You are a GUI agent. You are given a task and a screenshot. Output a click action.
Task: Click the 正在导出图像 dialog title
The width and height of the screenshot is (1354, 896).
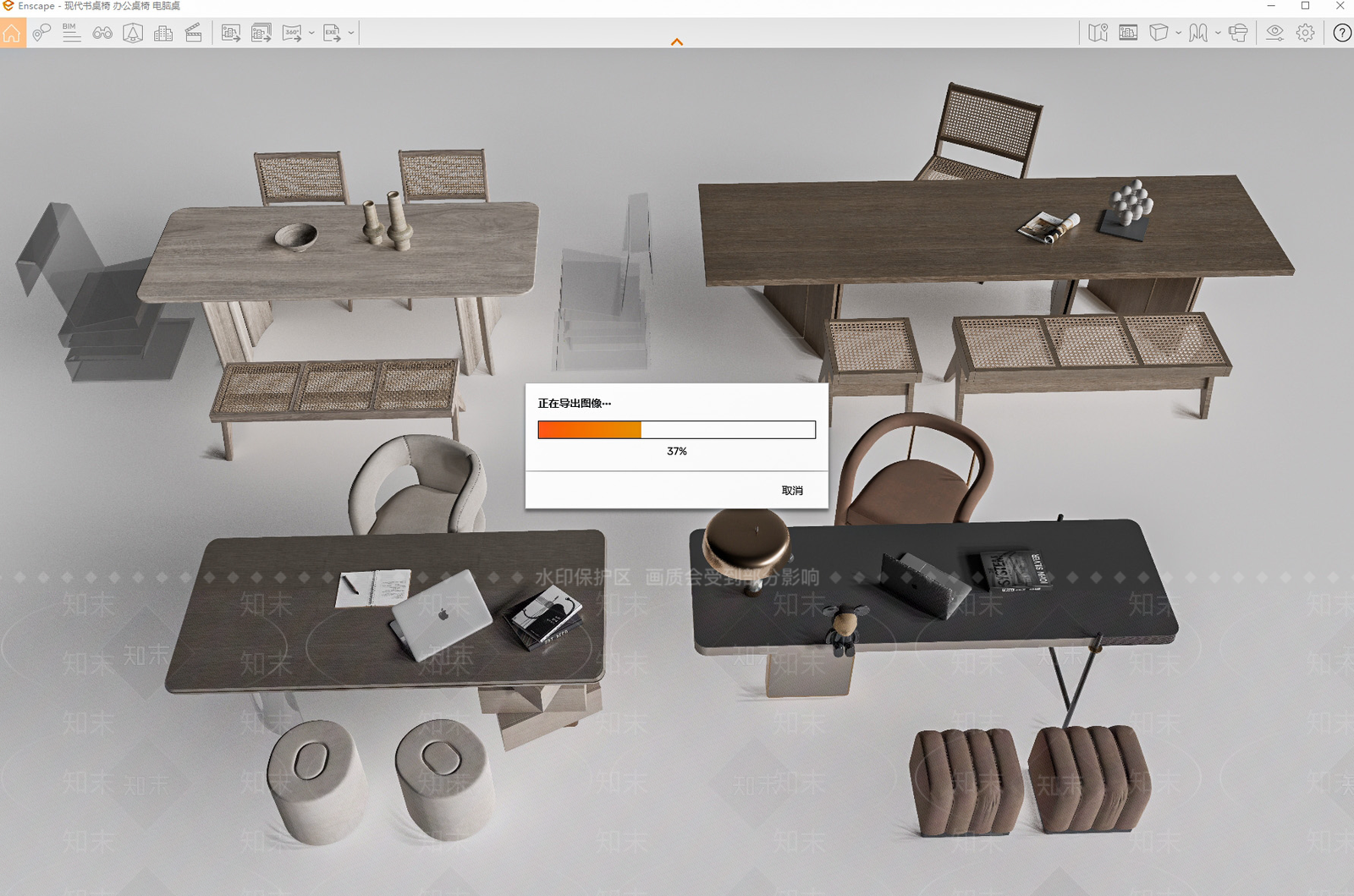(575, 404)
